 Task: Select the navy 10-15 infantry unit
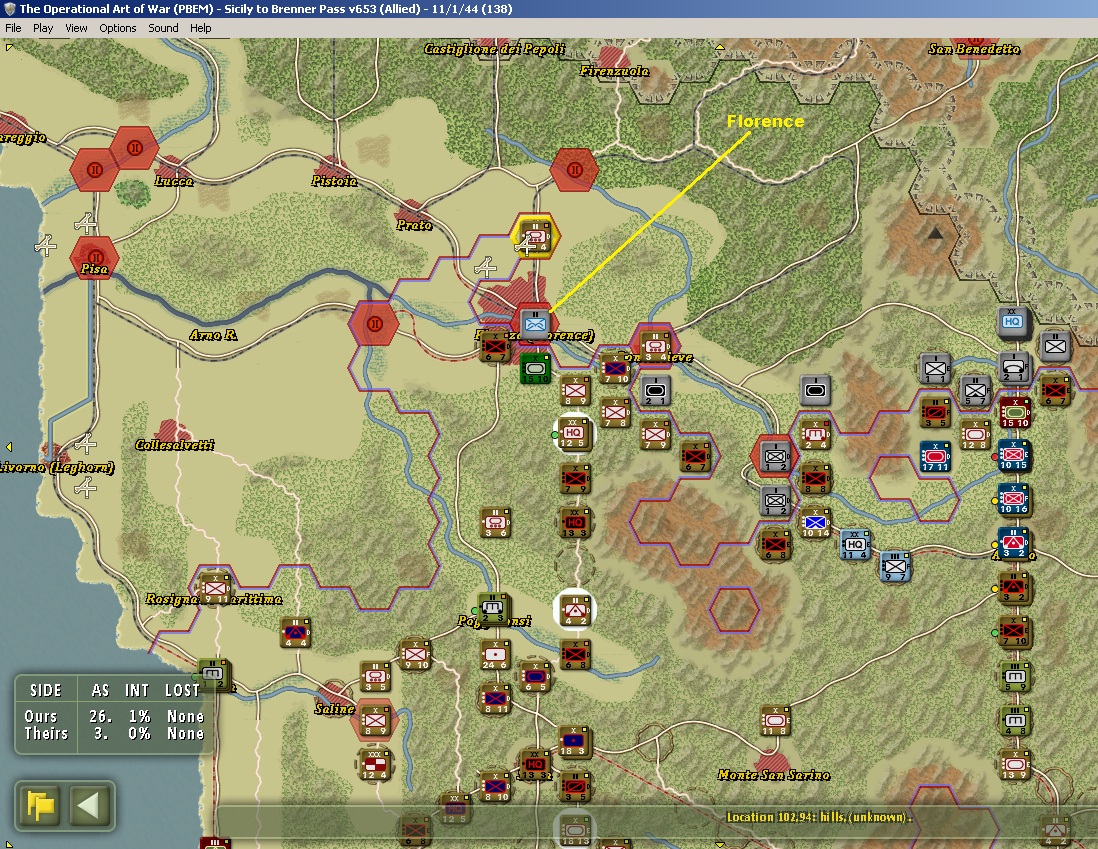pos(1013,455)
